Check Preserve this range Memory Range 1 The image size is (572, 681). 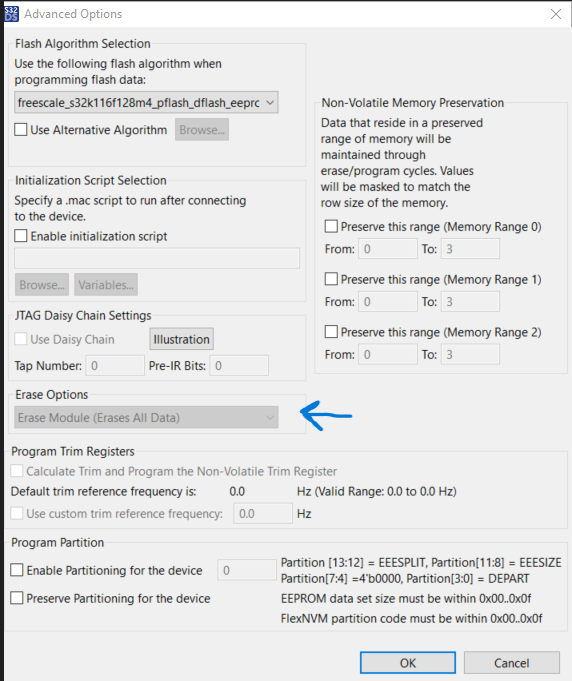331,279
